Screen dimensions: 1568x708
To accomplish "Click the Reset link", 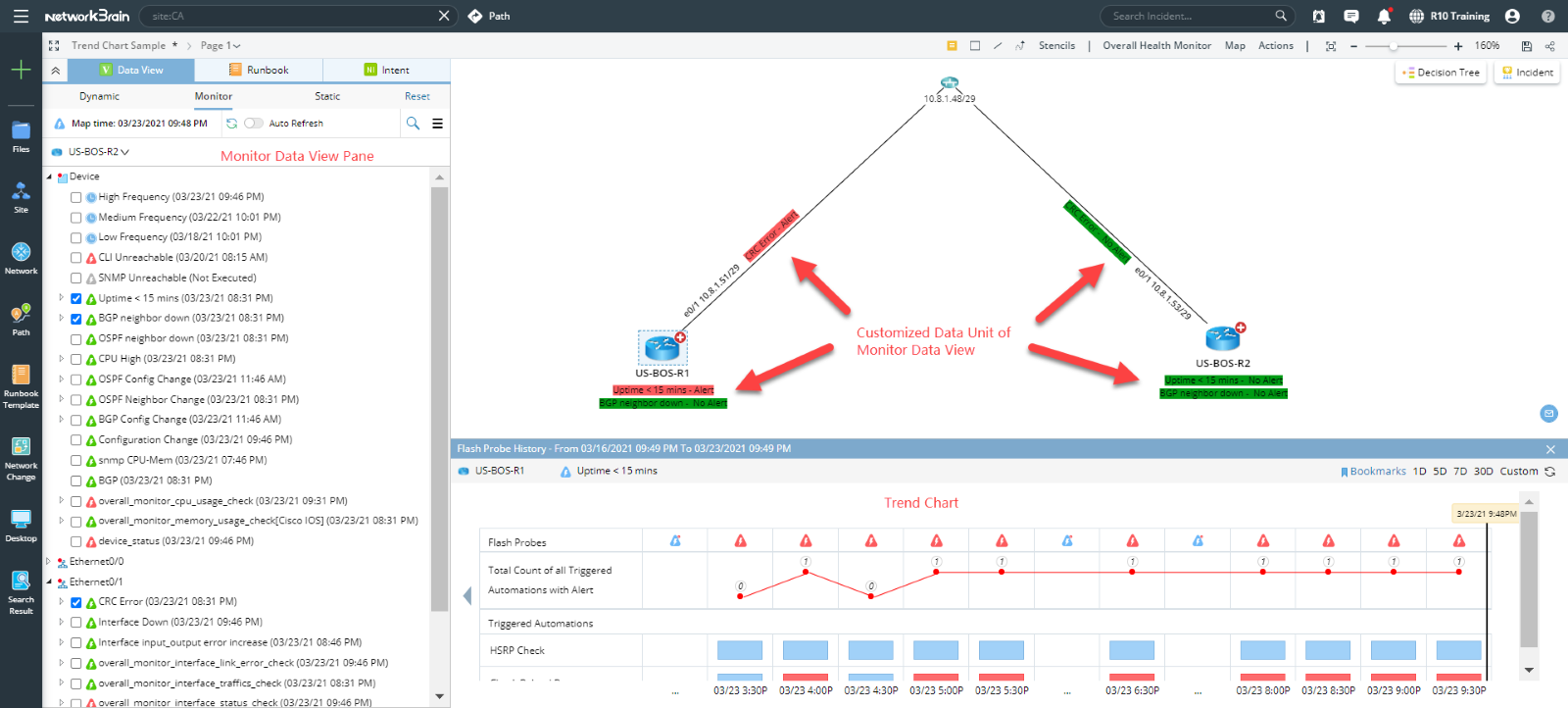I will pos(417,96).
